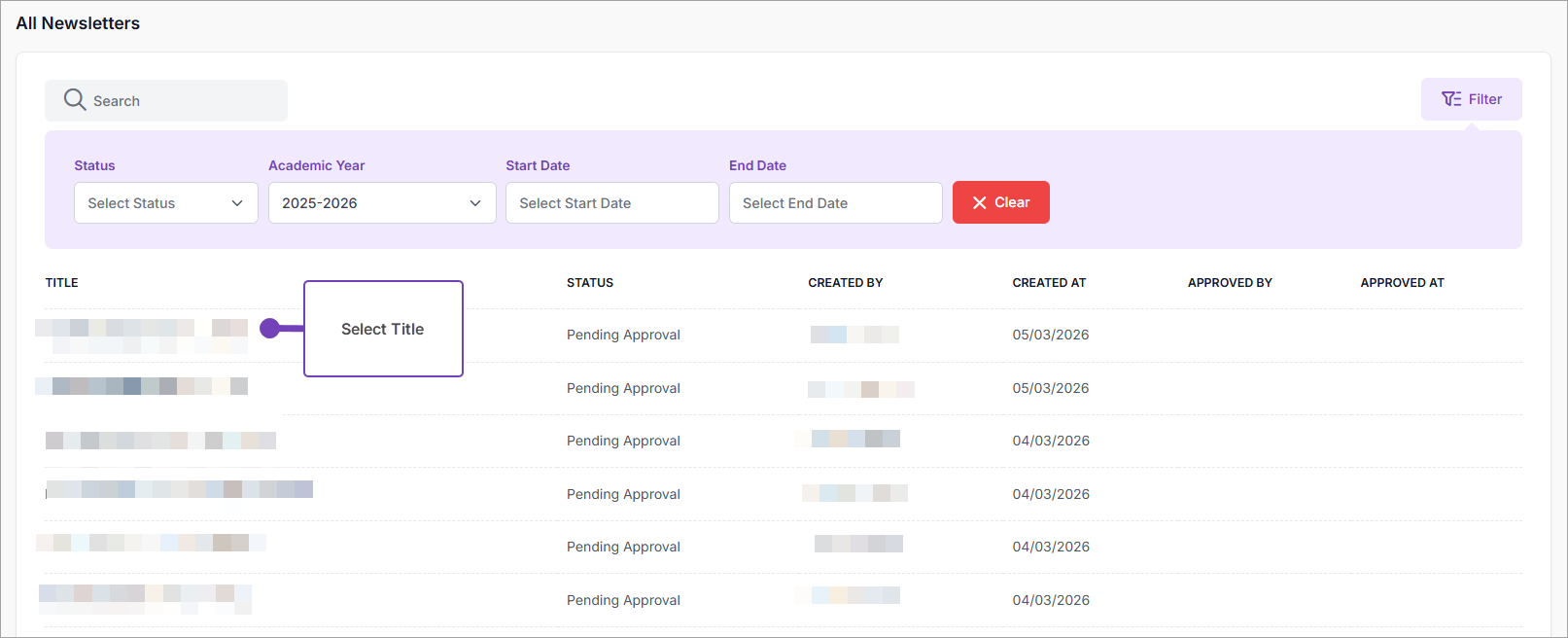Image resolution: width=1568 pixels, height=638 pixels.
Task: Open the Select Status dropdown
Action: click(x=165, y=203)
